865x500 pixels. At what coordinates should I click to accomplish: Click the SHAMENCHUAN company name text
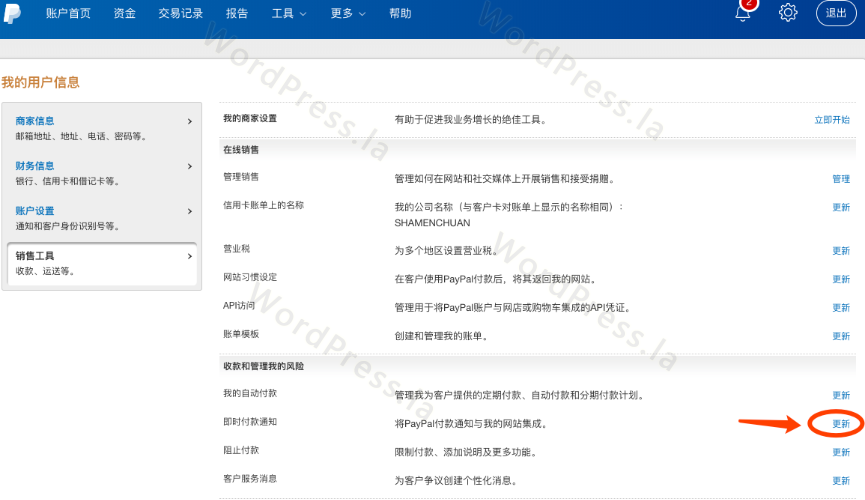tap(432, 223)
